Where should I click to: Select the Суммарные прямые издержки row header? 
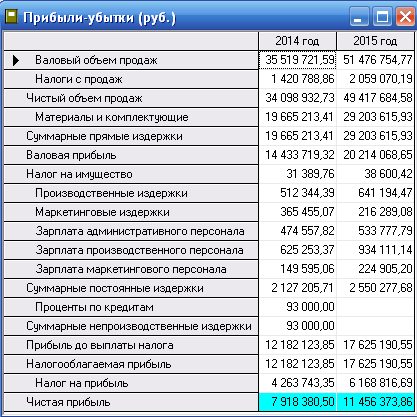tap(131, 136)
